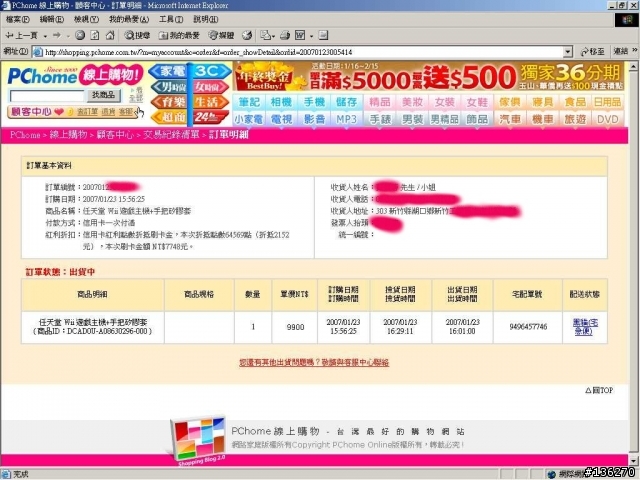Open the 傢俱 category tab

click(510, 102)
